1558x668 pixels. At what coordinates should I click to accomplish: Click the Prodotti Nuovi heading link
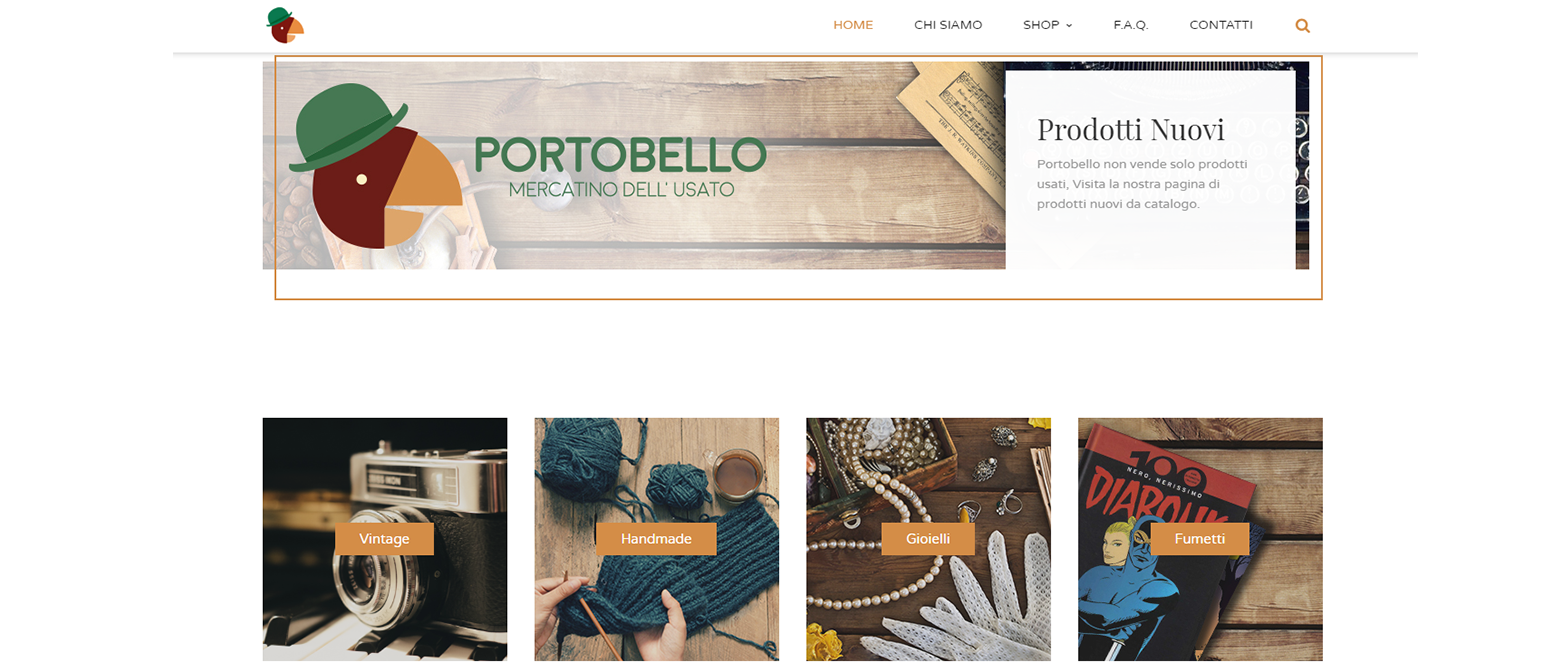tap(1130, 129)
